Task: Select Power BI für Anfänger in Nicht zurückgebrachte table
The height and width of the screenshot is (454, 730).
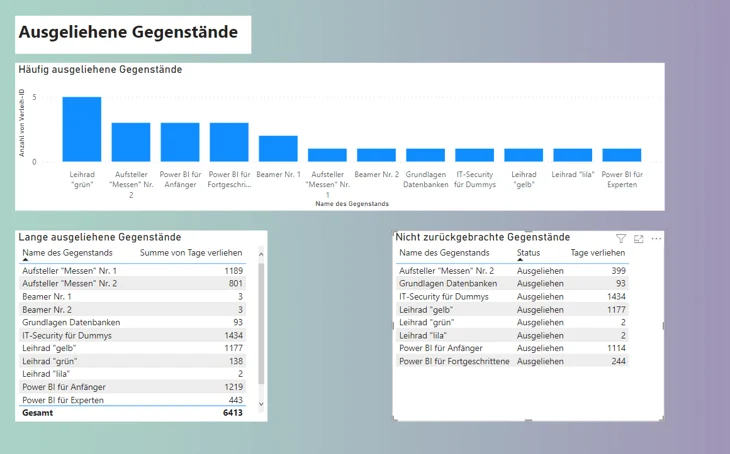Action: pos(440,348)
